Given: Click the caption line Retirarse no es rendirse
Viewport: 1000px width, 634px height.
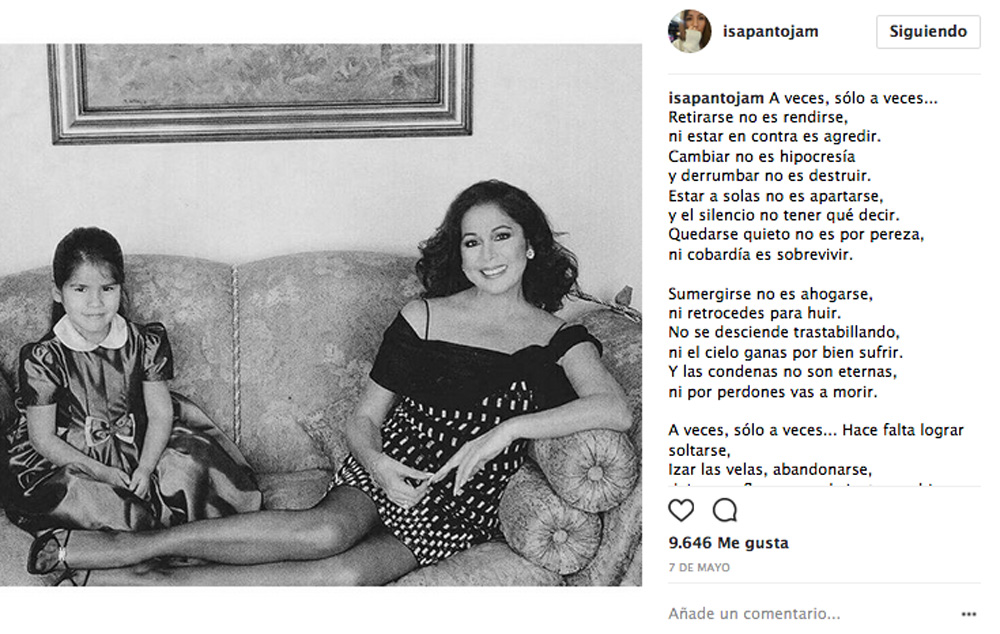Looking at the screenshot, I should pyautogui.click(x=758, y=117).
